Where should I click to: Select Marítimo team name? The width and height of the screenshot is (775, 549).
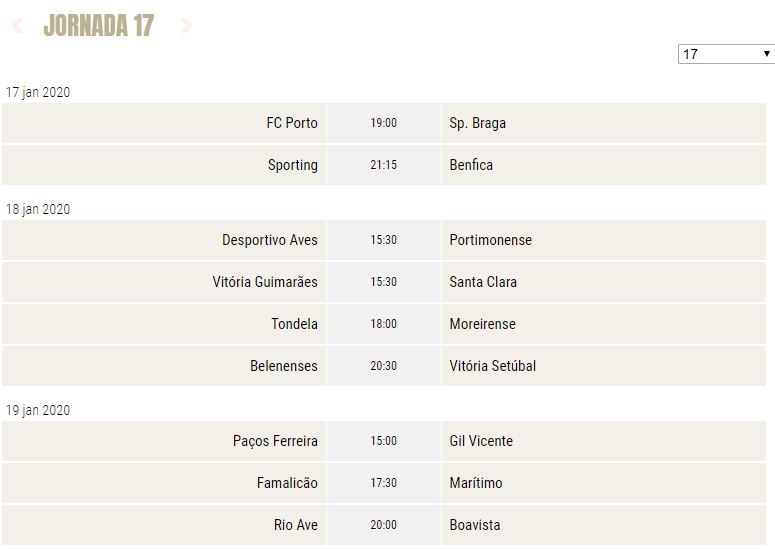[x=476, y=483]
